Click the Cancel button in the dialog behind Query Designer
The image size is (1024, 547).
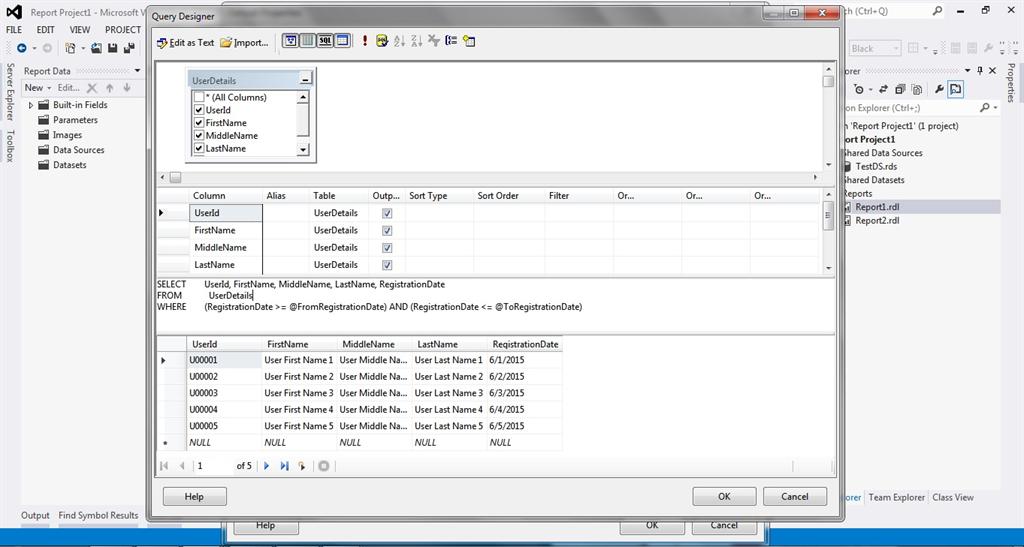pos(724,525)
